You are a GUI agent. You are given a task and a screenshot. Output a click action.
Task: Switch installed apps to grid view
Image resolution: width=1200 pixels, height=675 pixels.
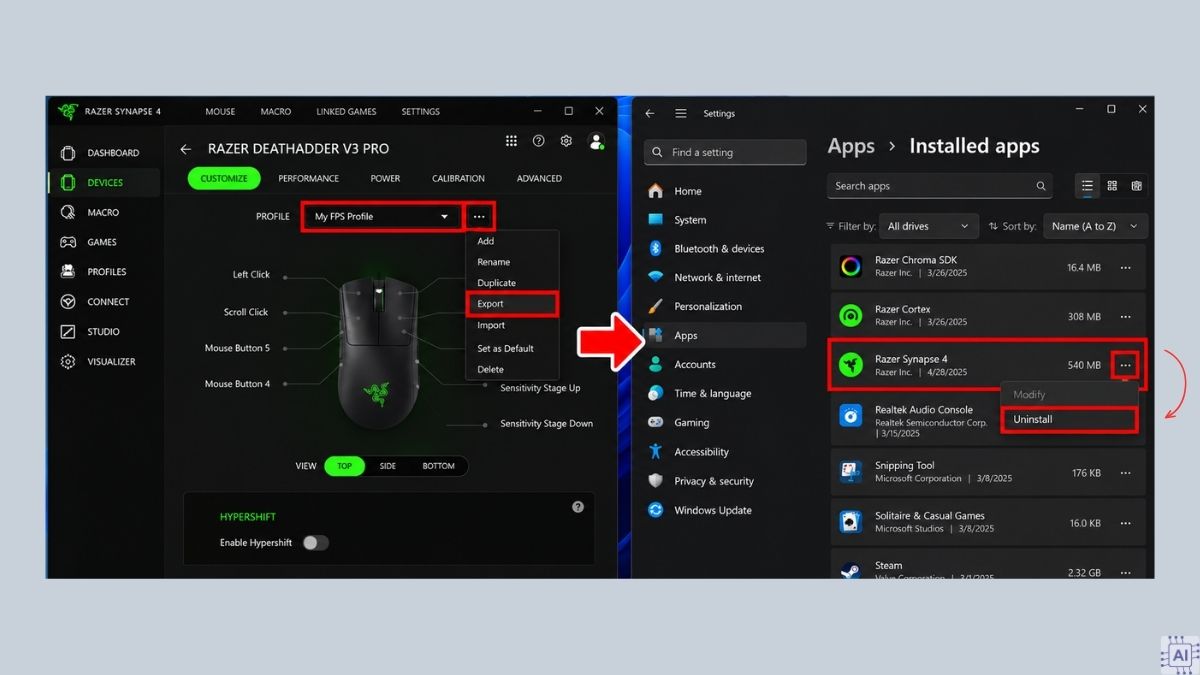coord(1112,186)
